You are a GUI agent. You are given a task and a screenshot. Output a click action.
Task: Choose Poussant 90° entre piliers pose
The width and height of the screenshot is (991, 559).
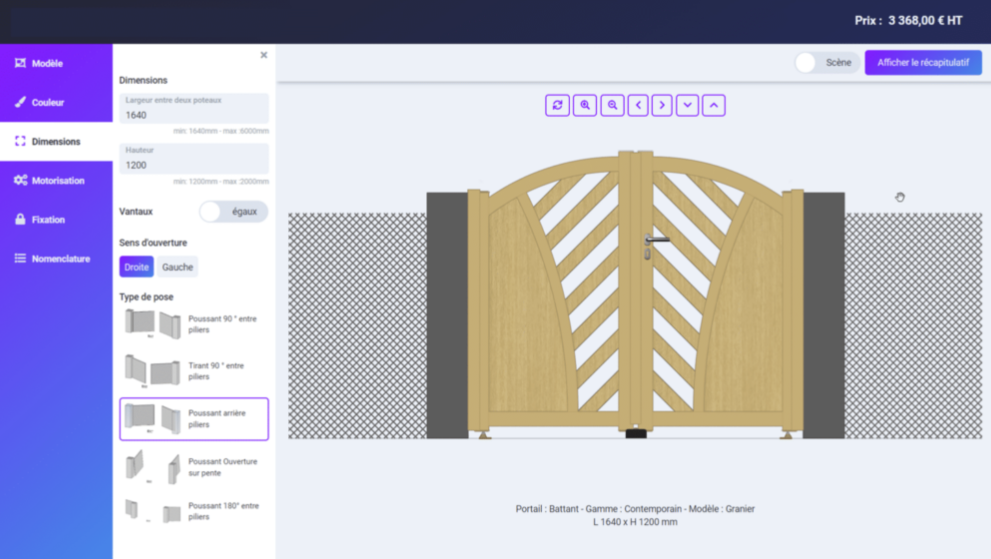[194, 324]
